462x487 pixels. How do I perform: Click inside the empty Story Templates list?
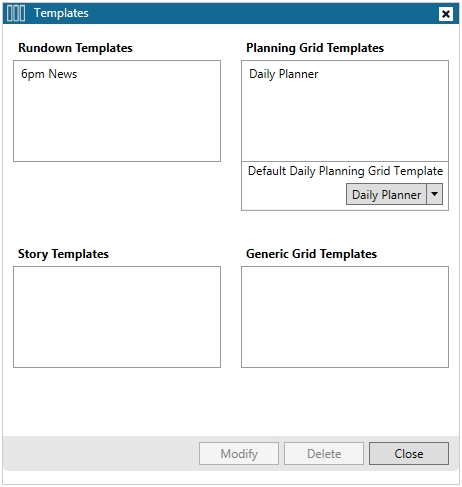117,317
